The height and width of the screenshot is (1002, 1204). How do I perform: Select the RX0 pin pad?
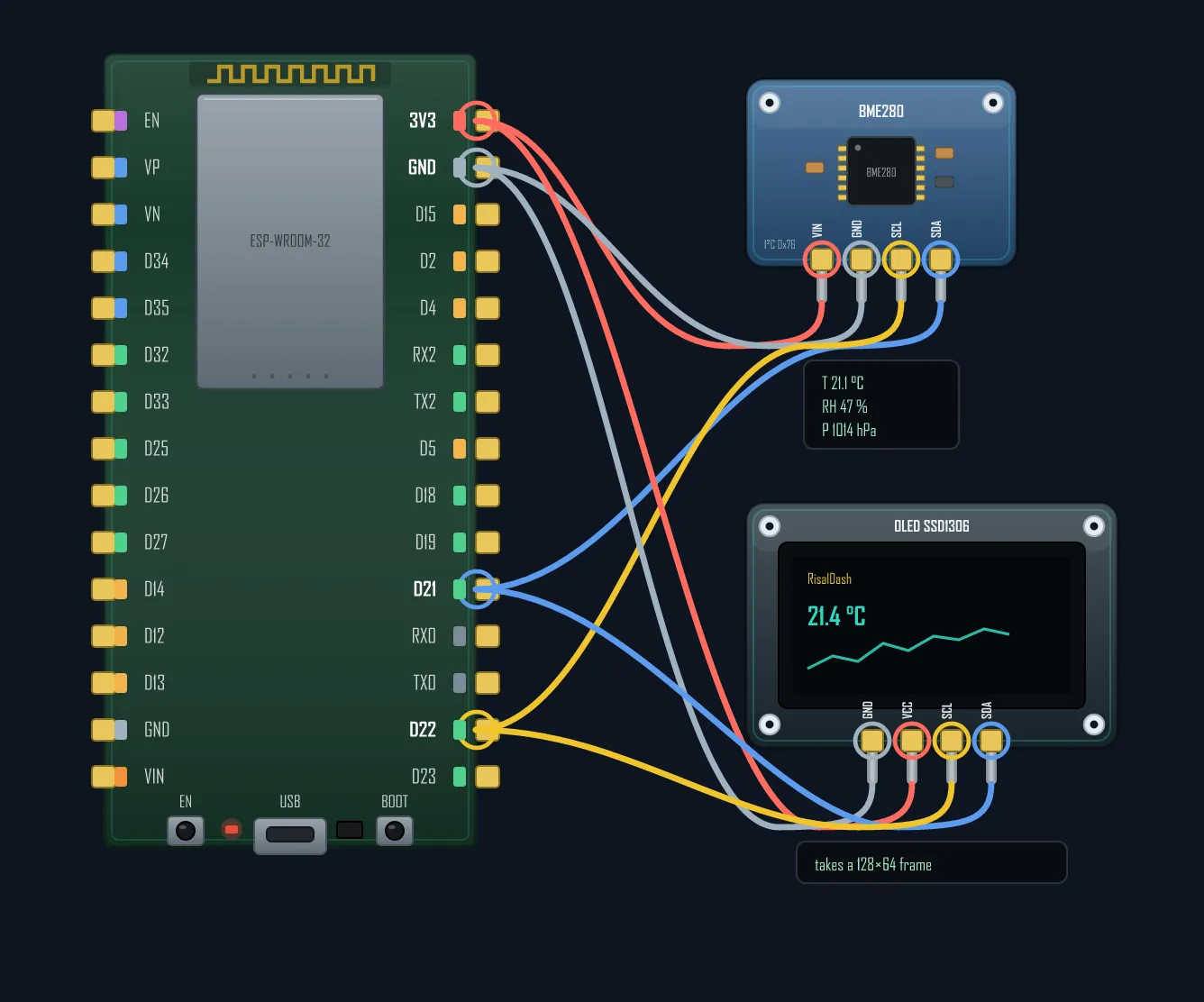(x=488, y=635)
